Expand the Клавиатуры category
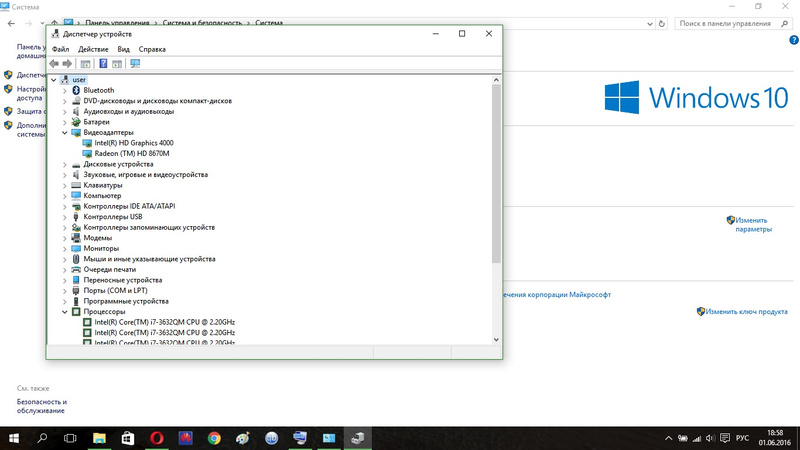 [x=65, y=185]
